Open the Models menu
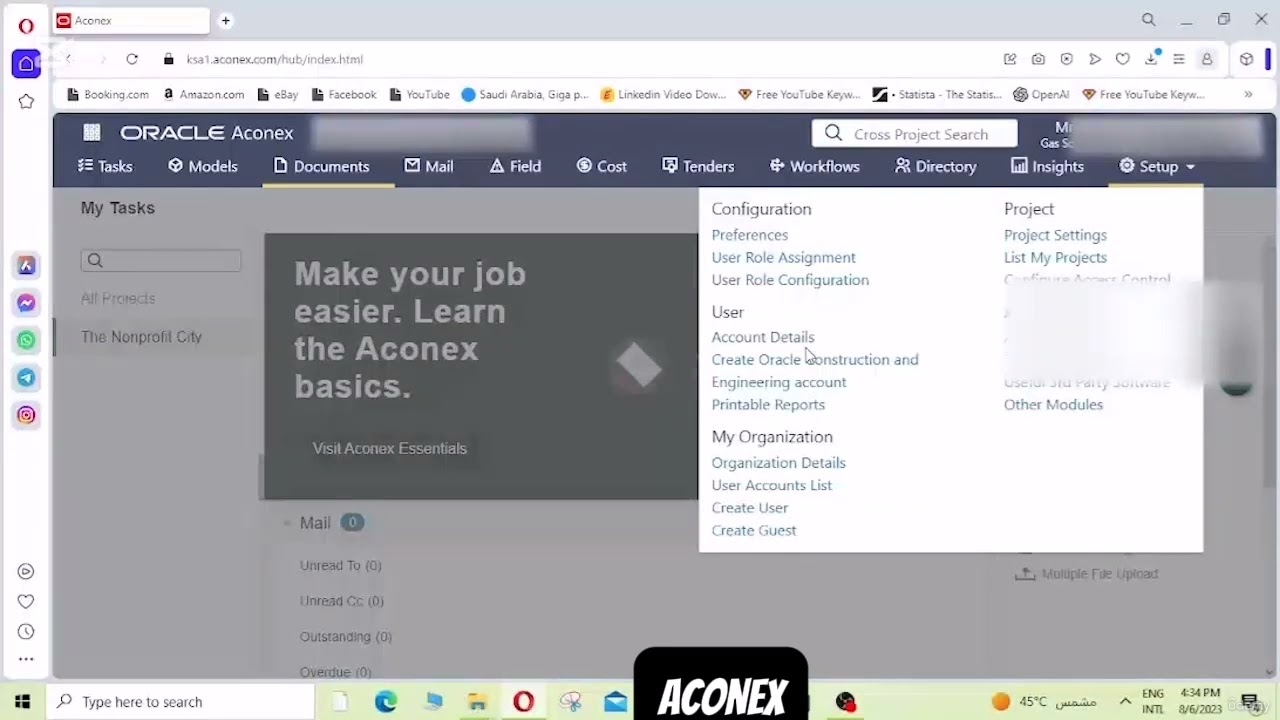Image resolution: width=1280 pixels, height=720 pixels. pyautogui.click(x=203, y=166)
